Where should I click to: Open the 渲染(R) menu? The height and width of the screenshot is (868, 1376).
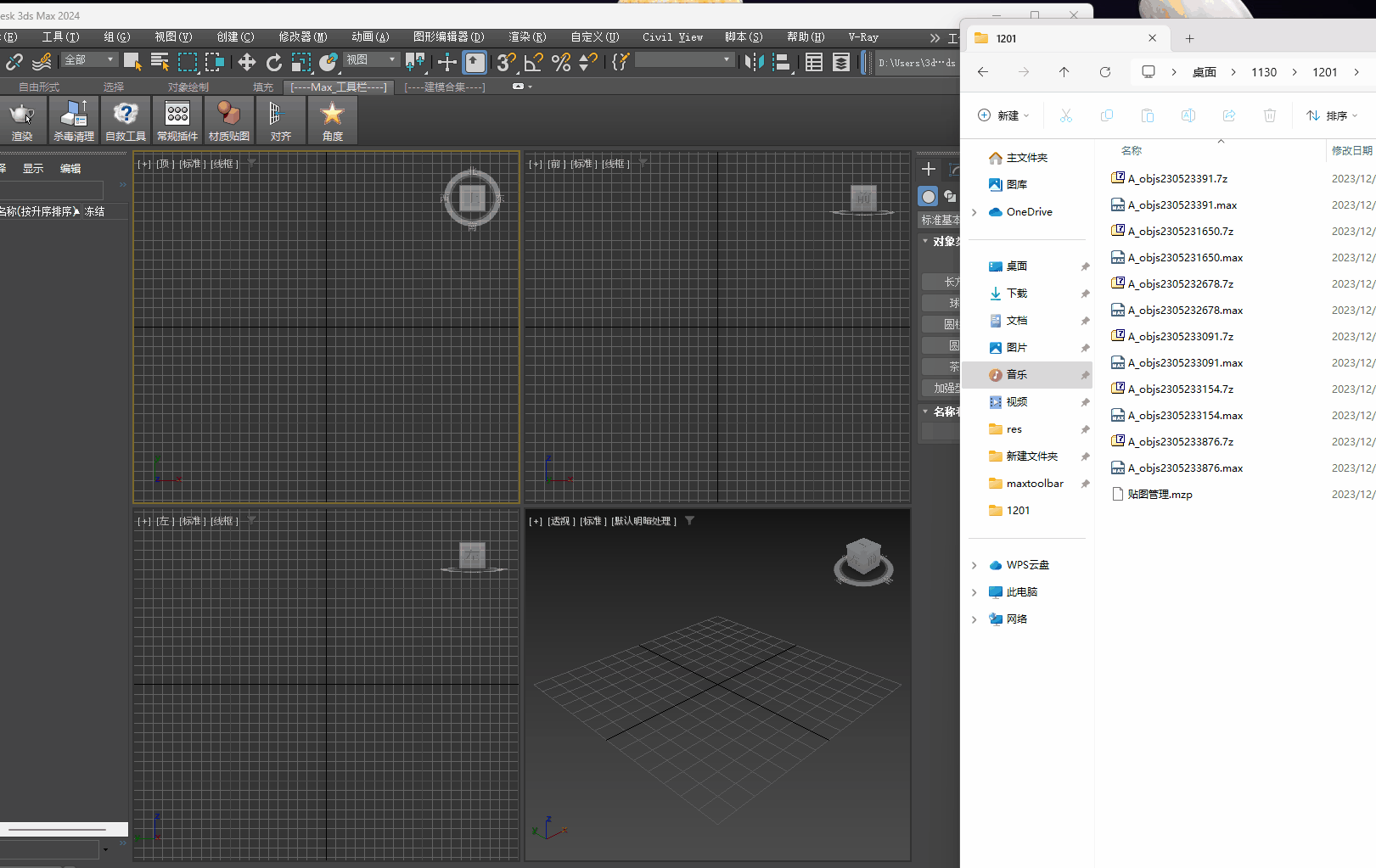(526, 37)
